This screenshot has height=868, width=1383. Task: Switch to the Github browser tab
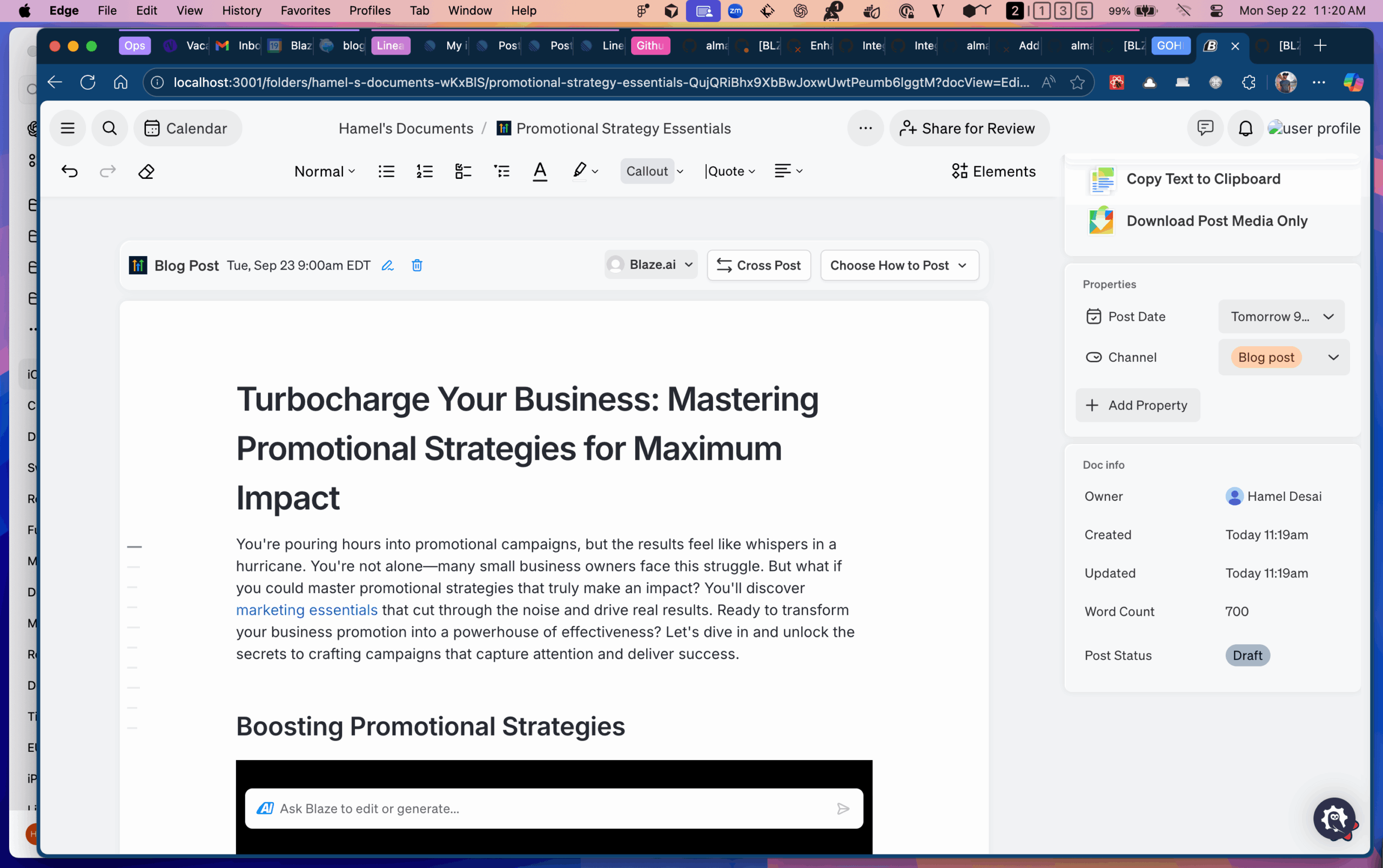(x=649, y=46)
